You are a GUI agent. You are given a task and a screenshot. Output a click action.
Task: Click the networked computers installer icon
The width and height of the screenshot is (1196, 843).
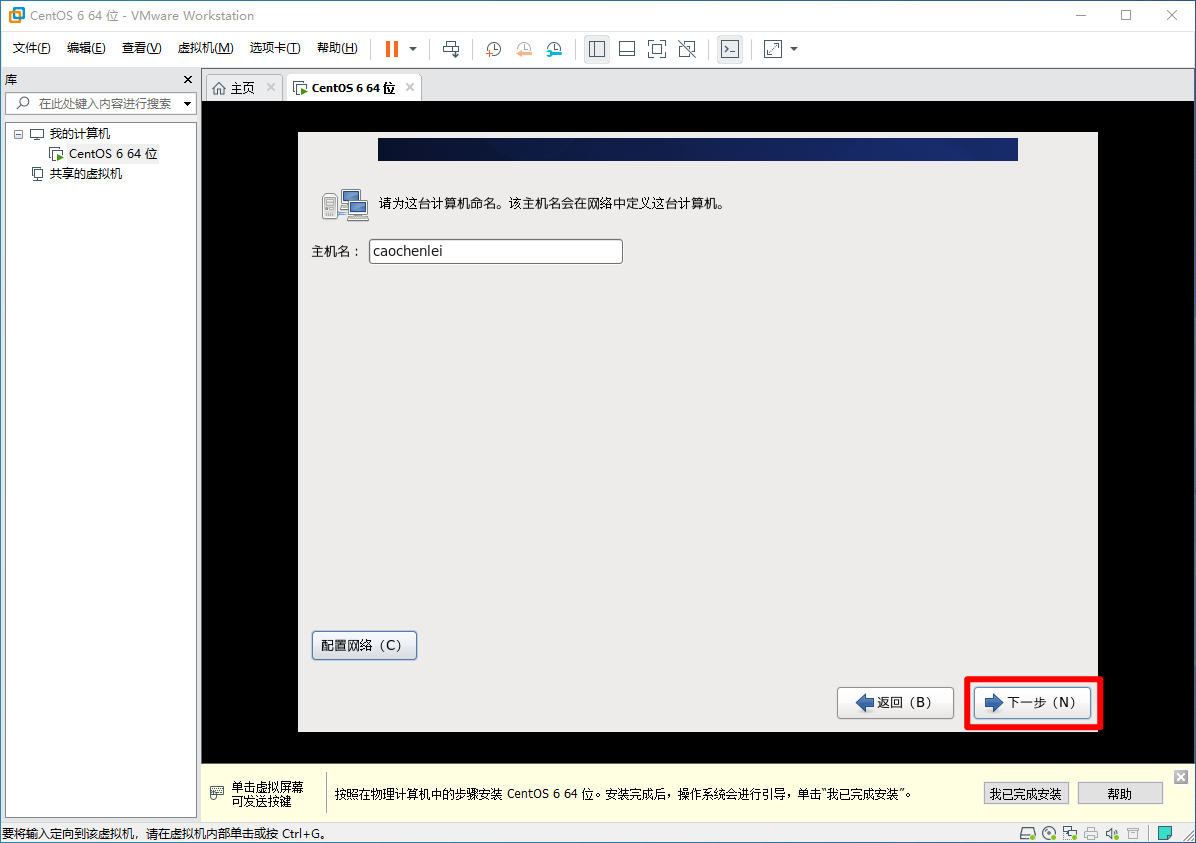346,204
